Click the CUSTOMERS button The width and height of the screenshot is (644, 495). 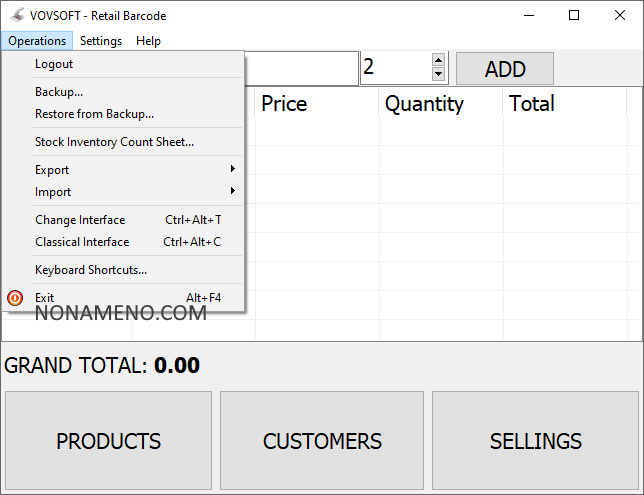[x=322, y=441]
